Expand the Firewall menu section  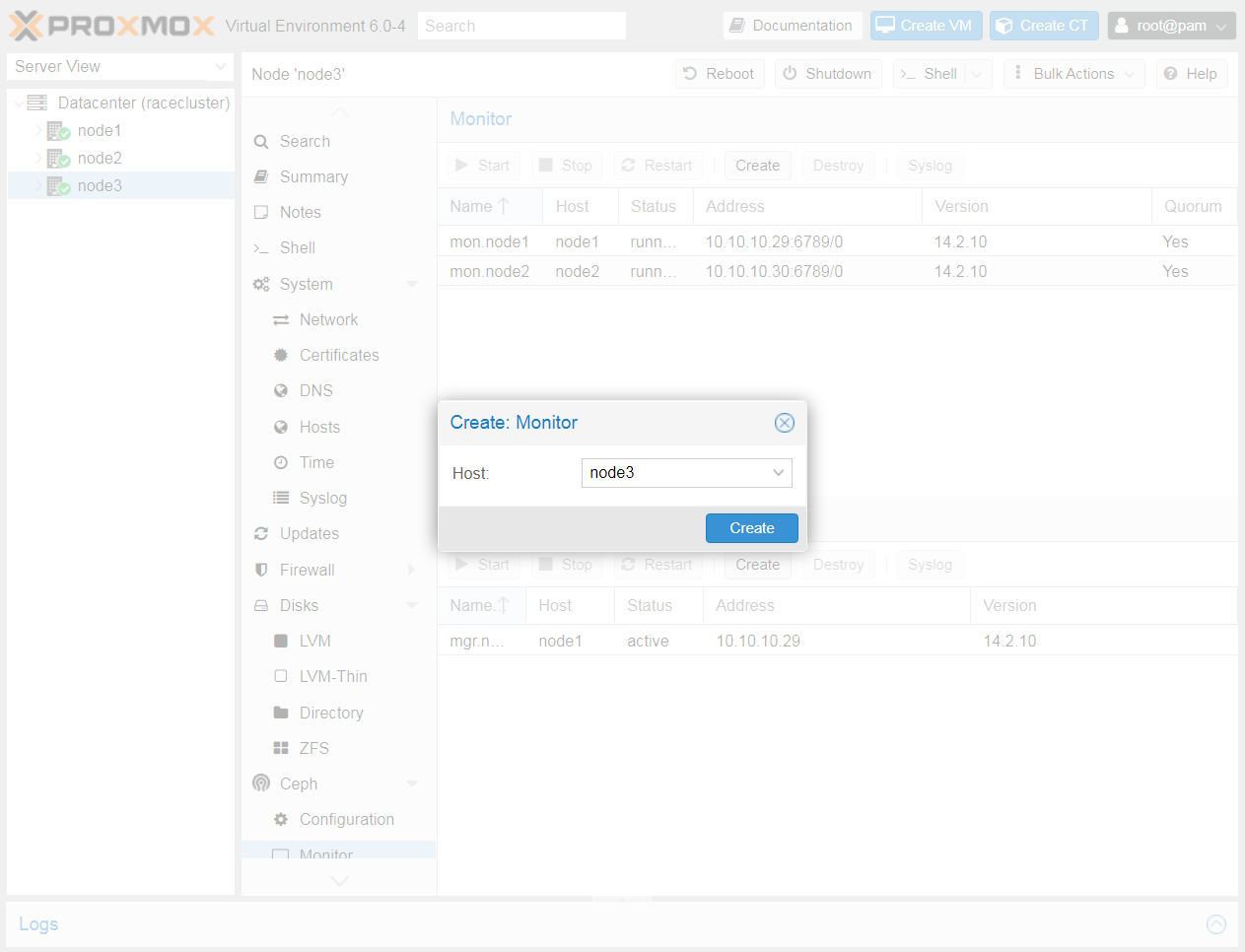click(x=412, y=571)
